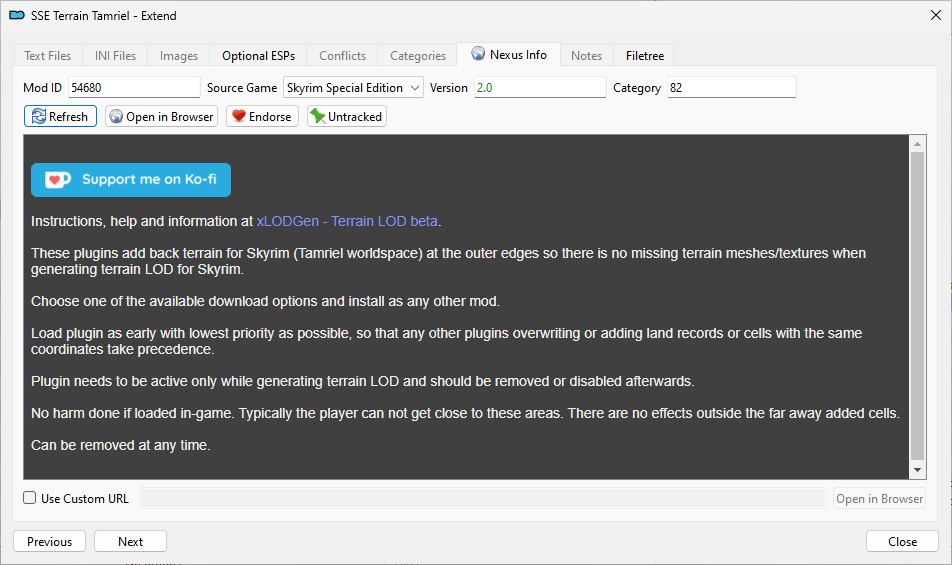
Task: Go to the Previous mod
Action: tap(49, 541)
